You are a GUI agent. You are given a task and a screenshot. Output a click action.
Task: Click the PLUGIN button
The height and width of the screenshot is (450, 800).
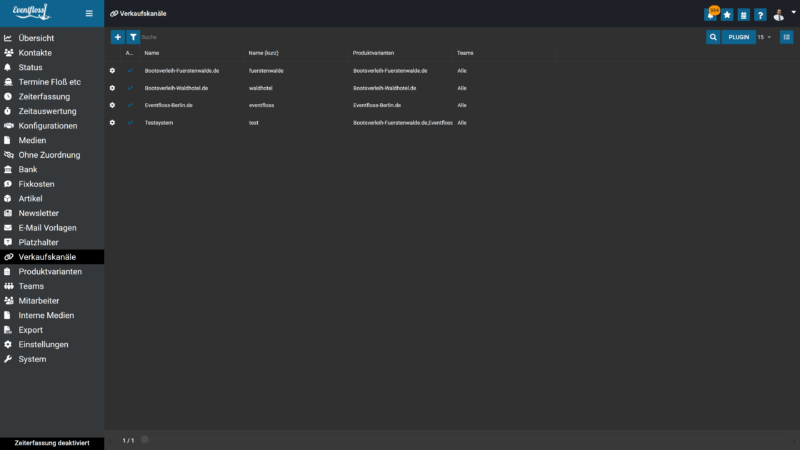tap(738, 37)
